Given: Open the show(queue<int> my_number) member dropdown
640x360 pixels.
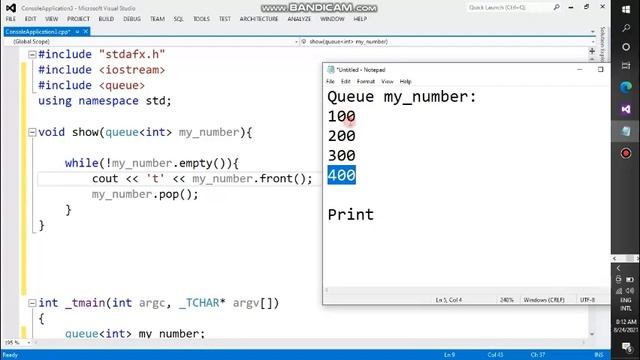Looking at the screenshot, I should pyautogui.click(x=448, y=42).
